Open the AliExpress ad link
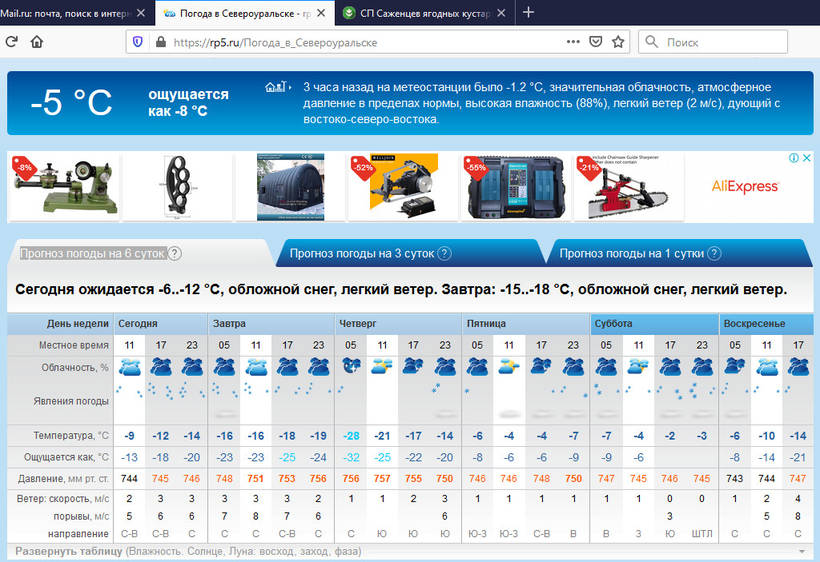Screen dimensions: 820x562 (x=745, y=186)
